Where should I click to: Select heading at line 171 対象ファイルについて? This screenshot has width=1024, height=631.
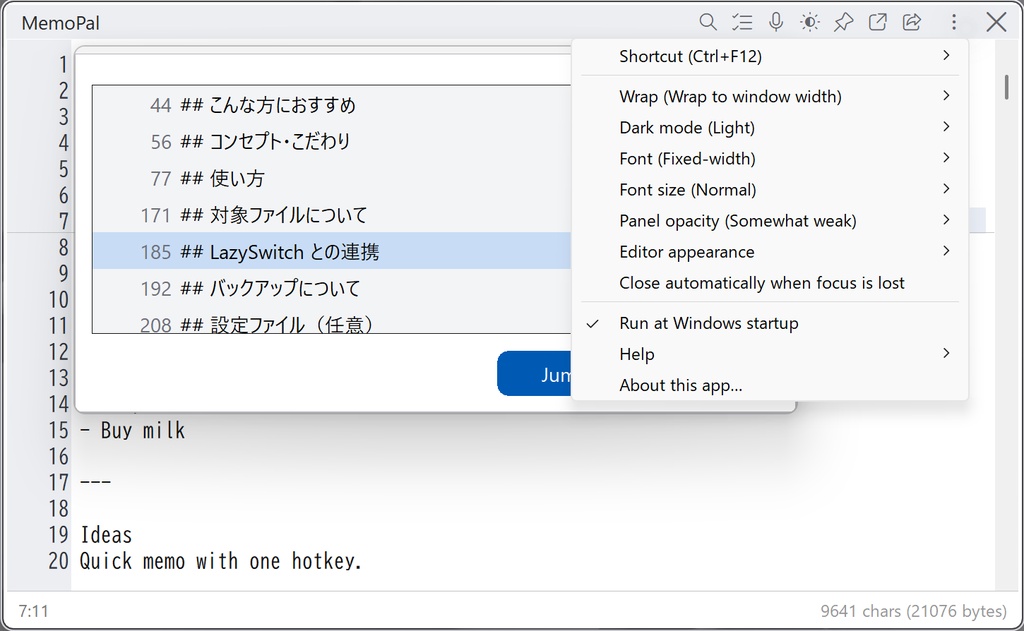(x=332, y=215)
